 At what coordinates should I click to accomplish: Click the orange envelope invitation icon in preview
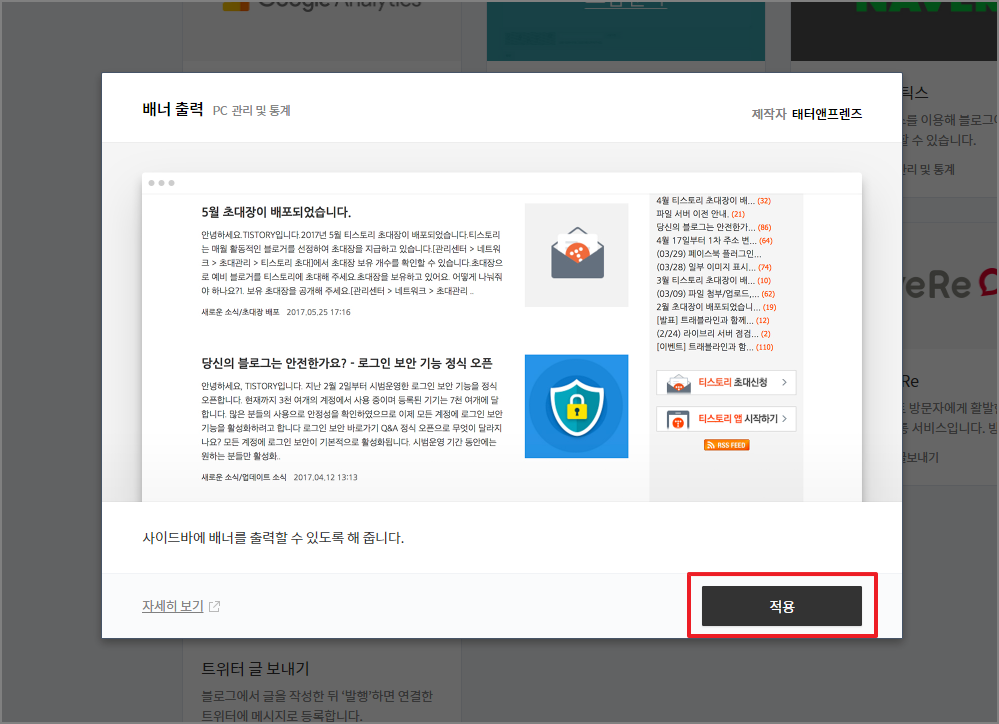[576, 249]
